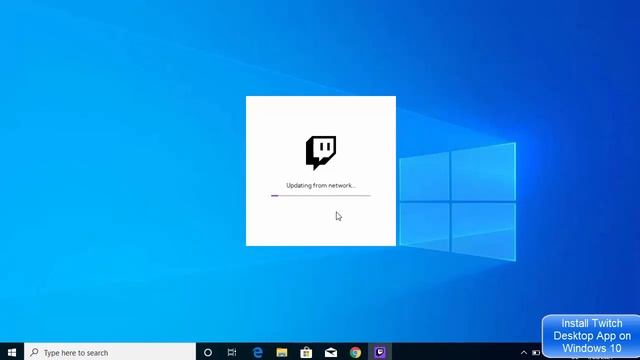Launch Google Chrome from taskbar
This screenshot has width=640, height=360.
click(356, 352)
